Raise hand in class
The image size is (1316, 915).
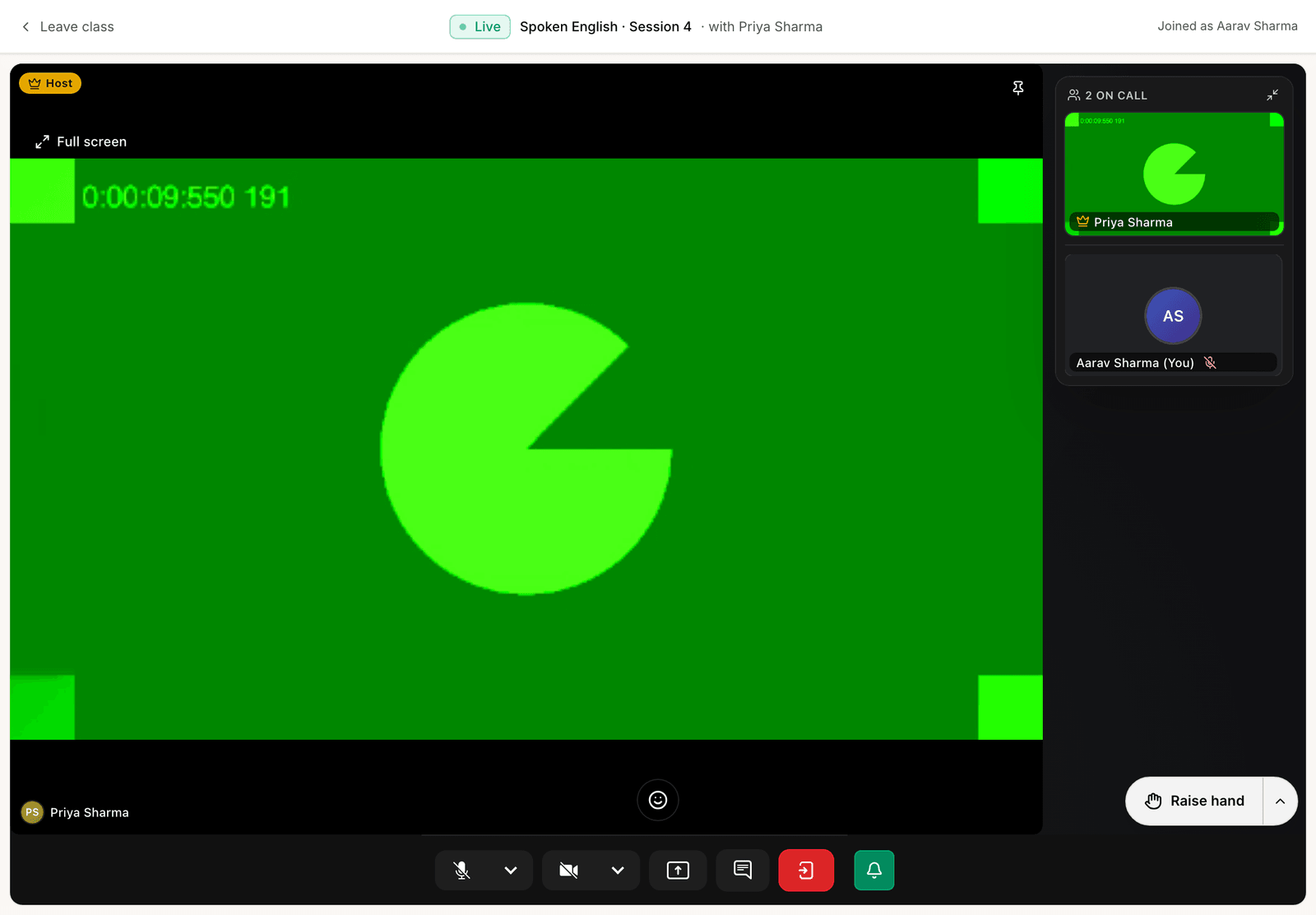coord(1194,801)
